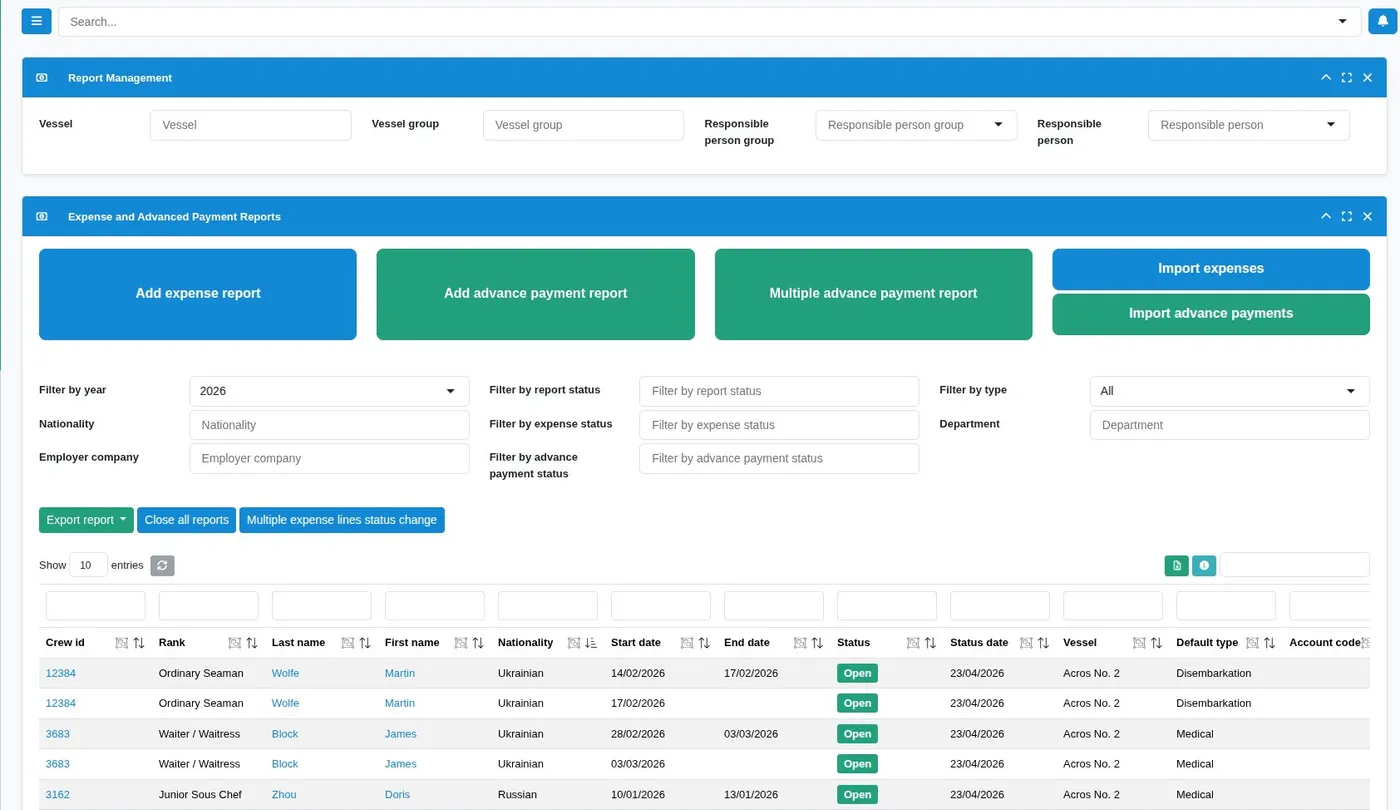Image resolution: width=1400 pixels, height=810 pixels.
Task: Focus the Filter by advance payment status field
Action: tap(779, 458)
